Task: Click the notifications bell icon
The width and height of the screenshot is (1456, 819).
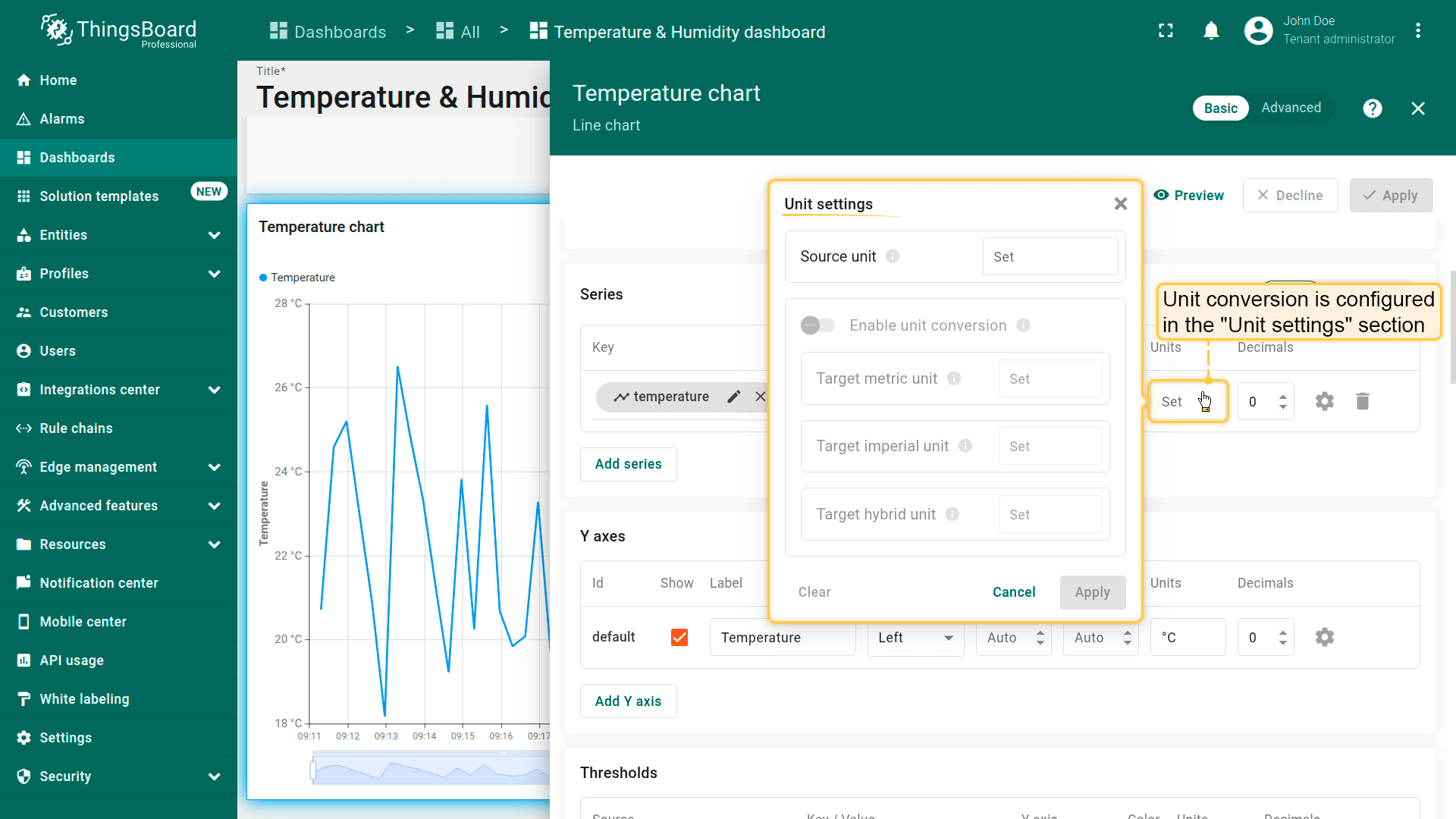Action: pyautogui.click(x=1211, y=31)
